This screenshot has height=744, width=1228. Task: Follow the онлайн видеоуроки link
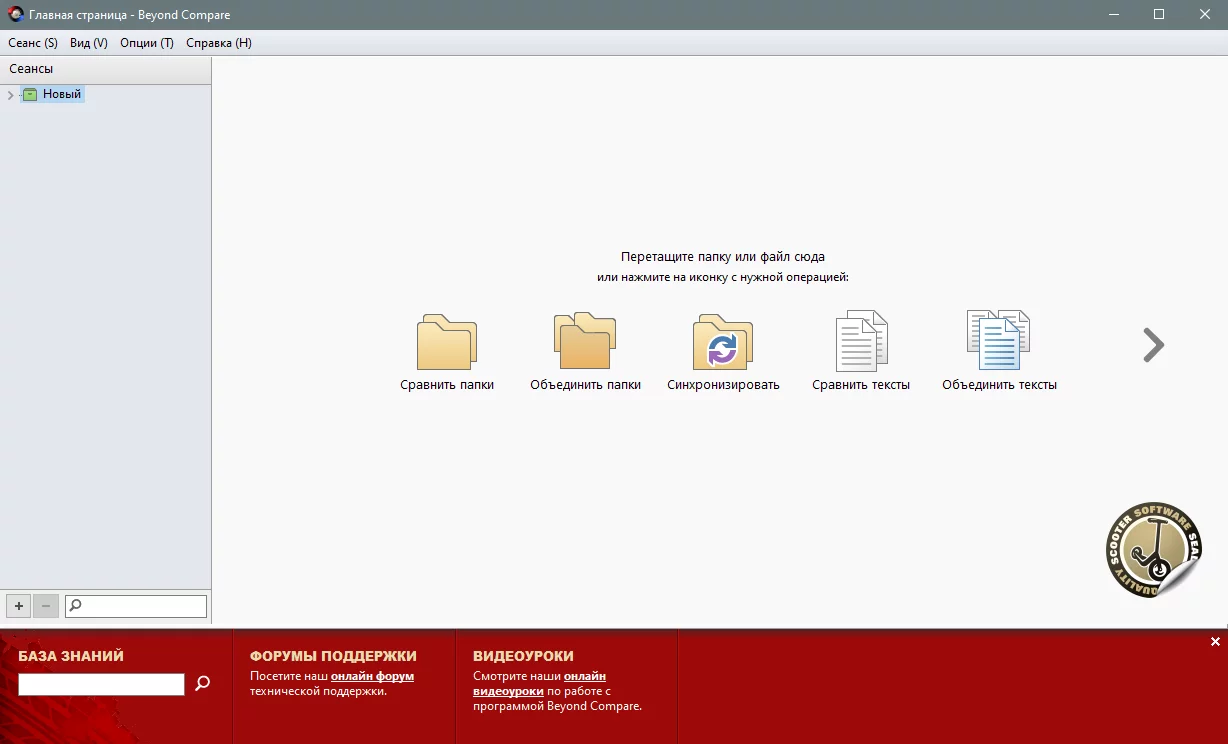click(540, 684)
